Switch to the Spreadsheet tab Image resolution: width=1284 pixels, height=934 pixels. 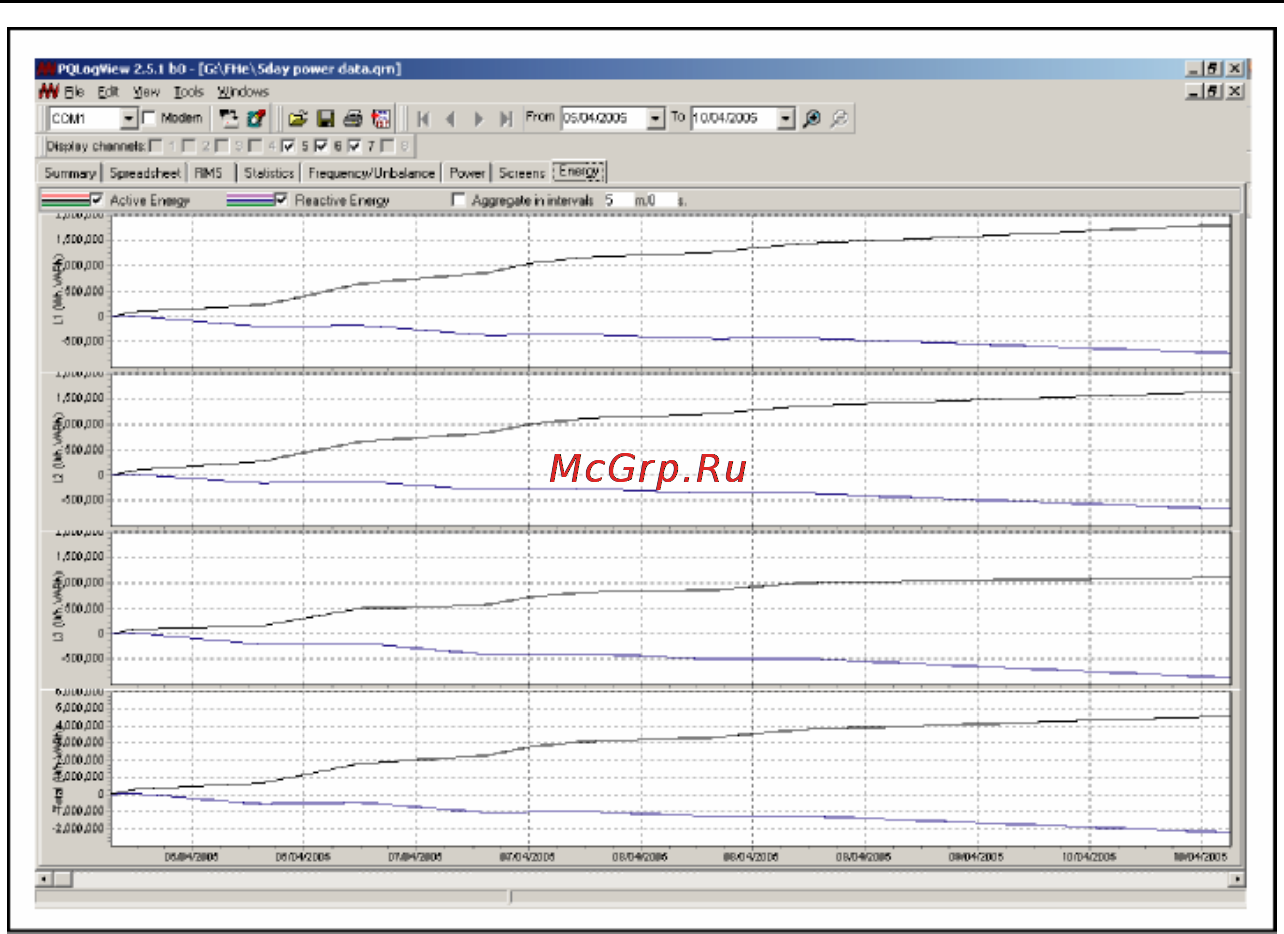[145, 173]
